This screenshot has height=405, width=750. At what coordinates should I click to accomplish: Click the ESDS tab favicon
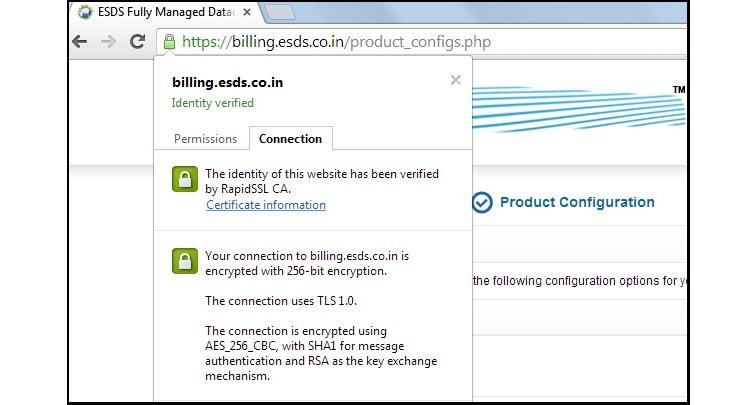85,12
